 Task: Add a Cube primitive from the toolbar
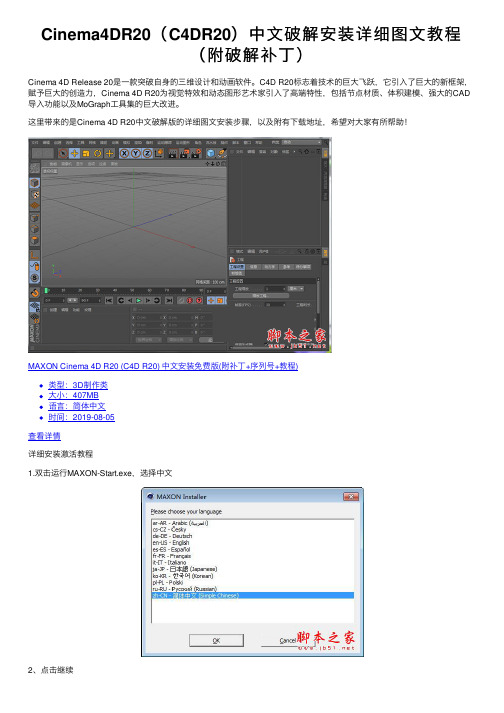coord(211,153)
